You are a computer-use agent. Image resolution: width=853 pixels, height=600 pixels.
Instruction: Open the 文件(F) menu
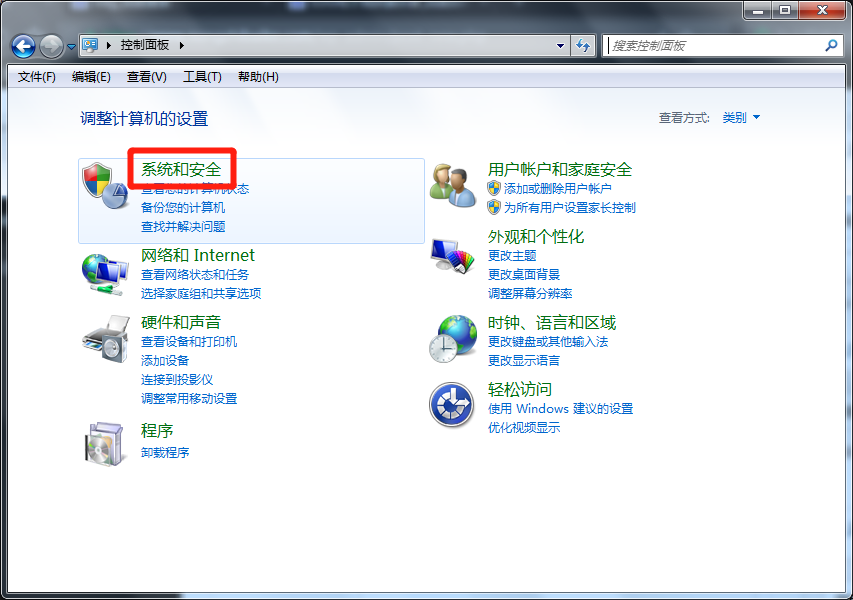[x=36, y=77]
